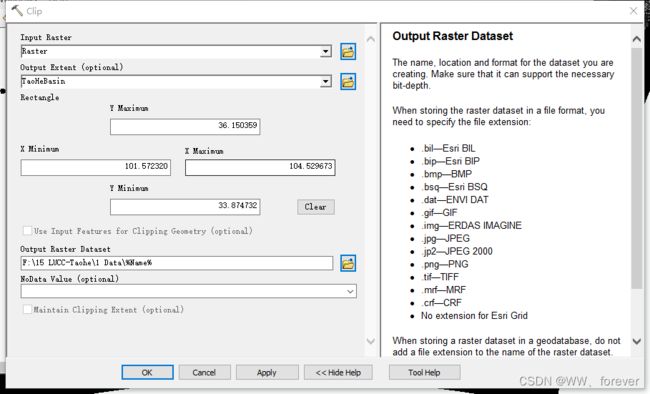Click the '.crf—CRF' list entry
The height and width of the screenshot is (394, 650).
click(441, 303)
